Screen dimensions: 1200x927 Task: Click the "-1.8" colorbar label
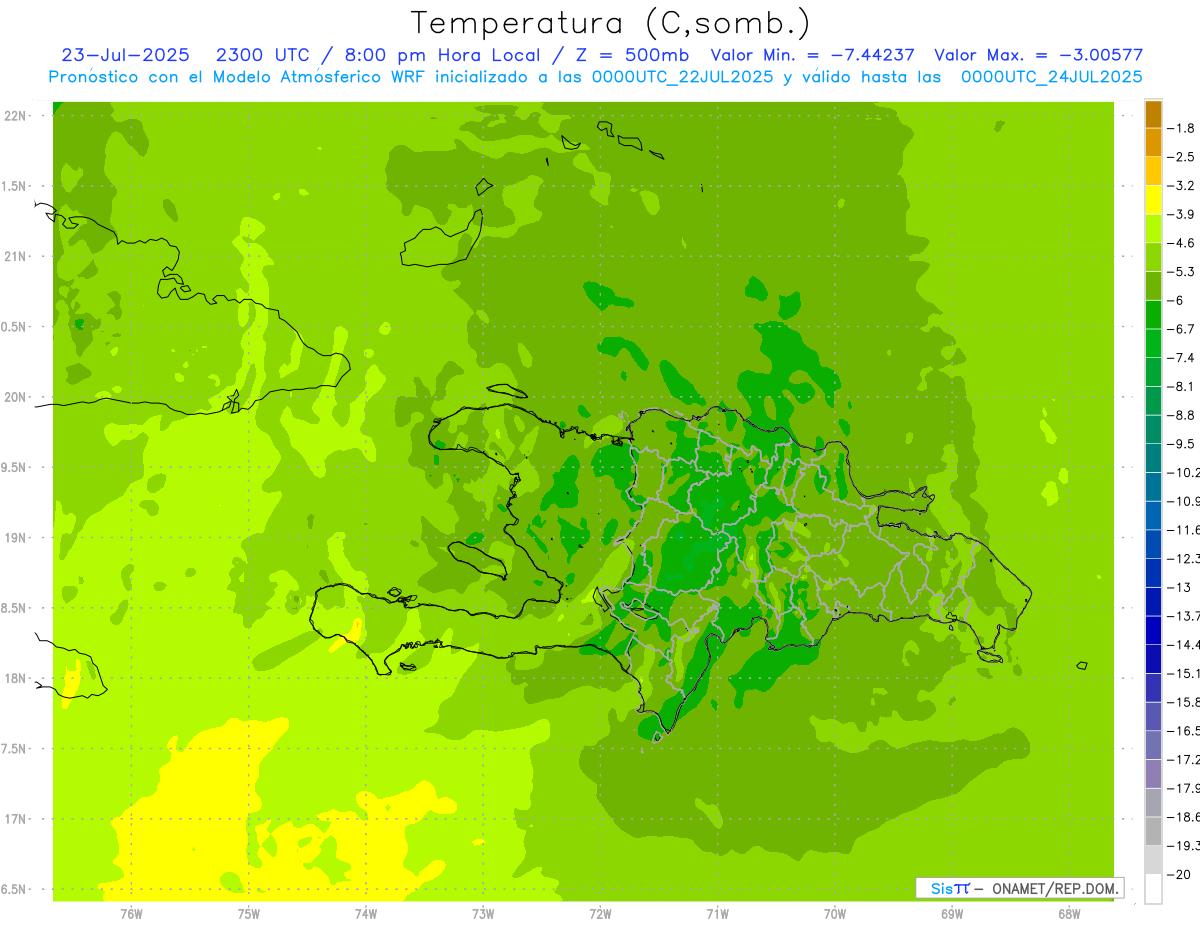pyautogui.click(x=1182, y=128)
